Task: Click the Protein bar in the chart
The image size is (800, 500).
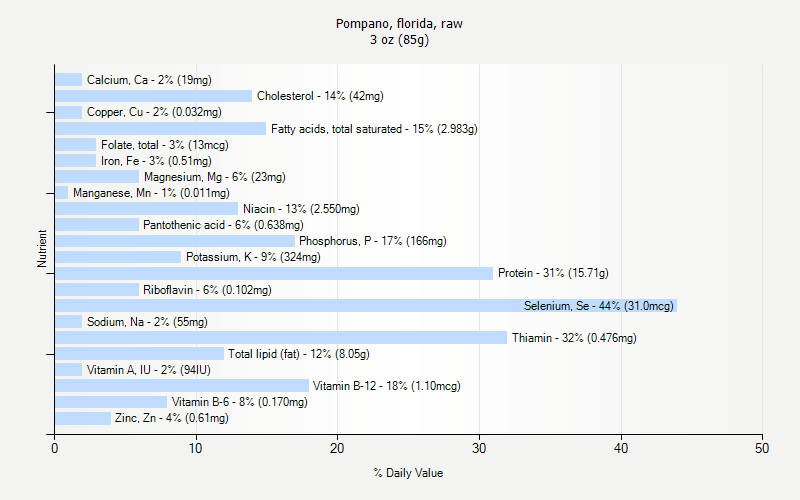Action: [274, 273]
